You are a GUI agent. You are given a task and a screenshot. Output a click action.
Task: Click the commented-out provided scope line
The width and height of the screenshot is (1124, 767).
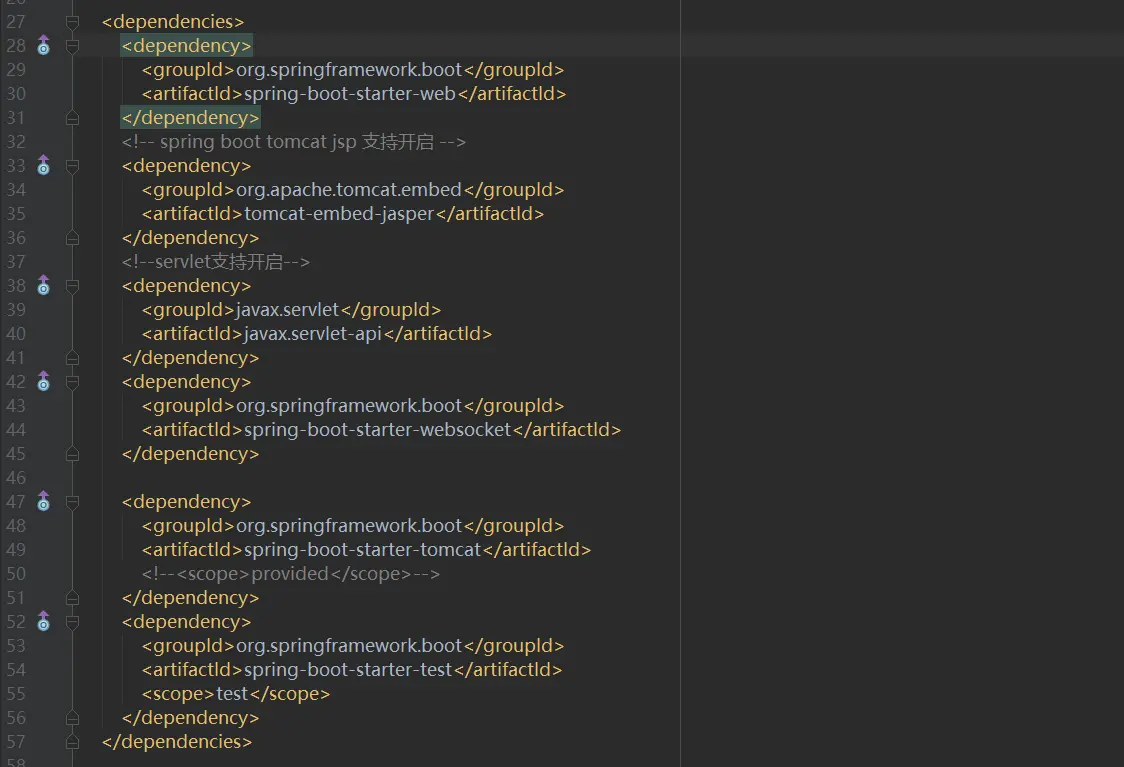click(x=291, y=573)
